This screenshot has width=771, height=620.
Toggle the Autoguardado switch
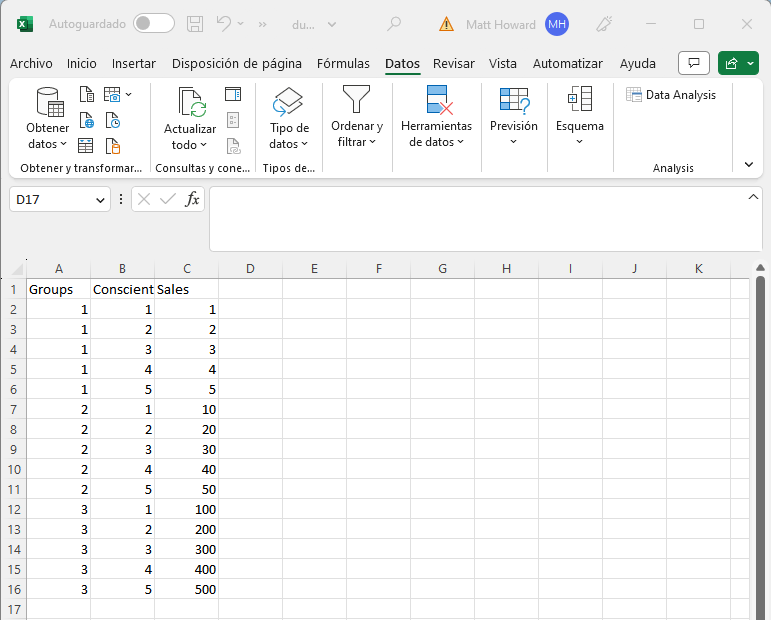(153, 24)
